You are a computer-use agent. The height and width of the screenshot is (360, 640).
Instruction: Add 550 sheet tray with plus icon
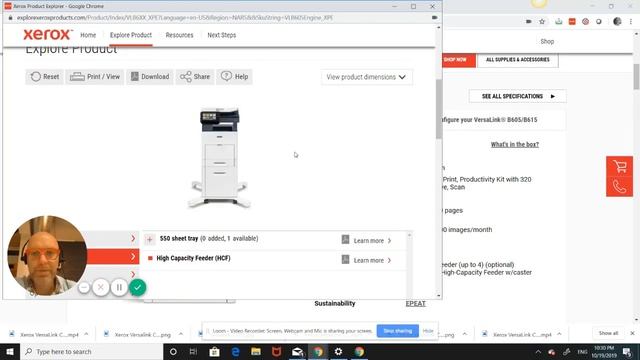pos(149,240)
